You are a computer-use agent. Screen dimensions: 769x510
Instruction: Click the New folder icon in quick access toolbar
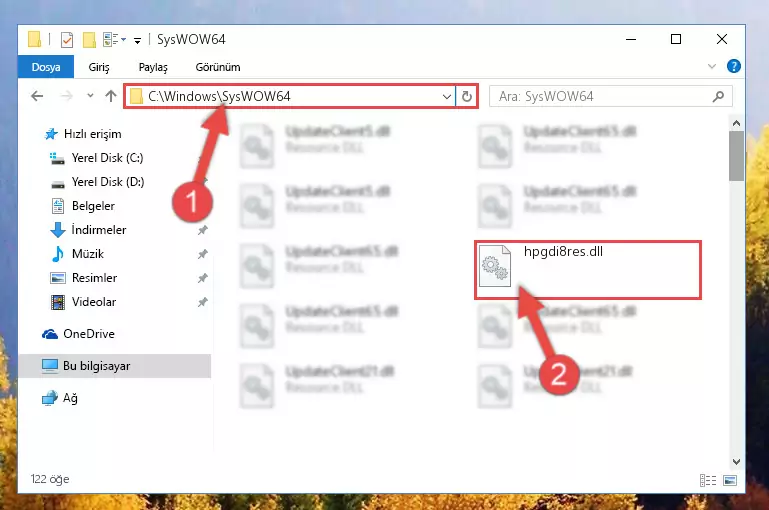click(89, 40)
